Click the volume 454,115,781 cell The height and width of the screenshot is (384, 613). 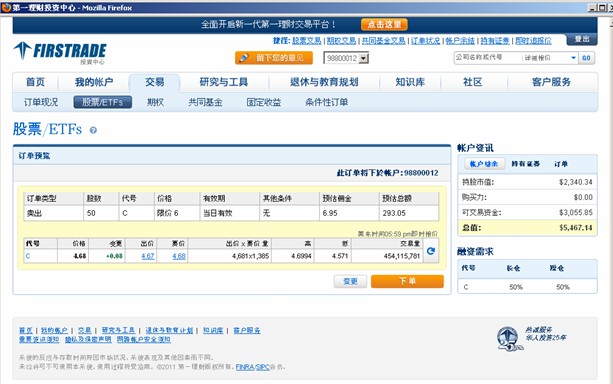(387, 256)
